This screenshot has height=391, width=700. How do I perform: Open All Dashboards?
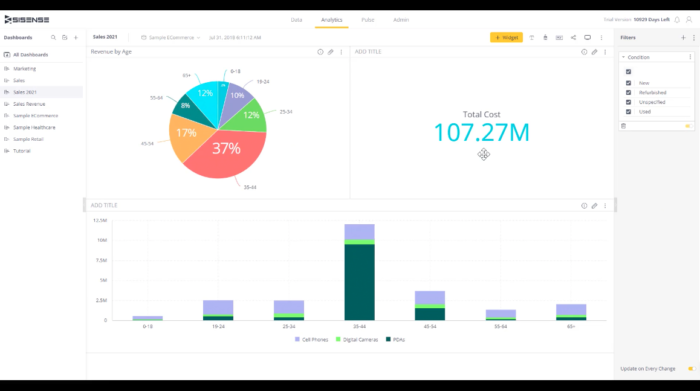[30, 54]
